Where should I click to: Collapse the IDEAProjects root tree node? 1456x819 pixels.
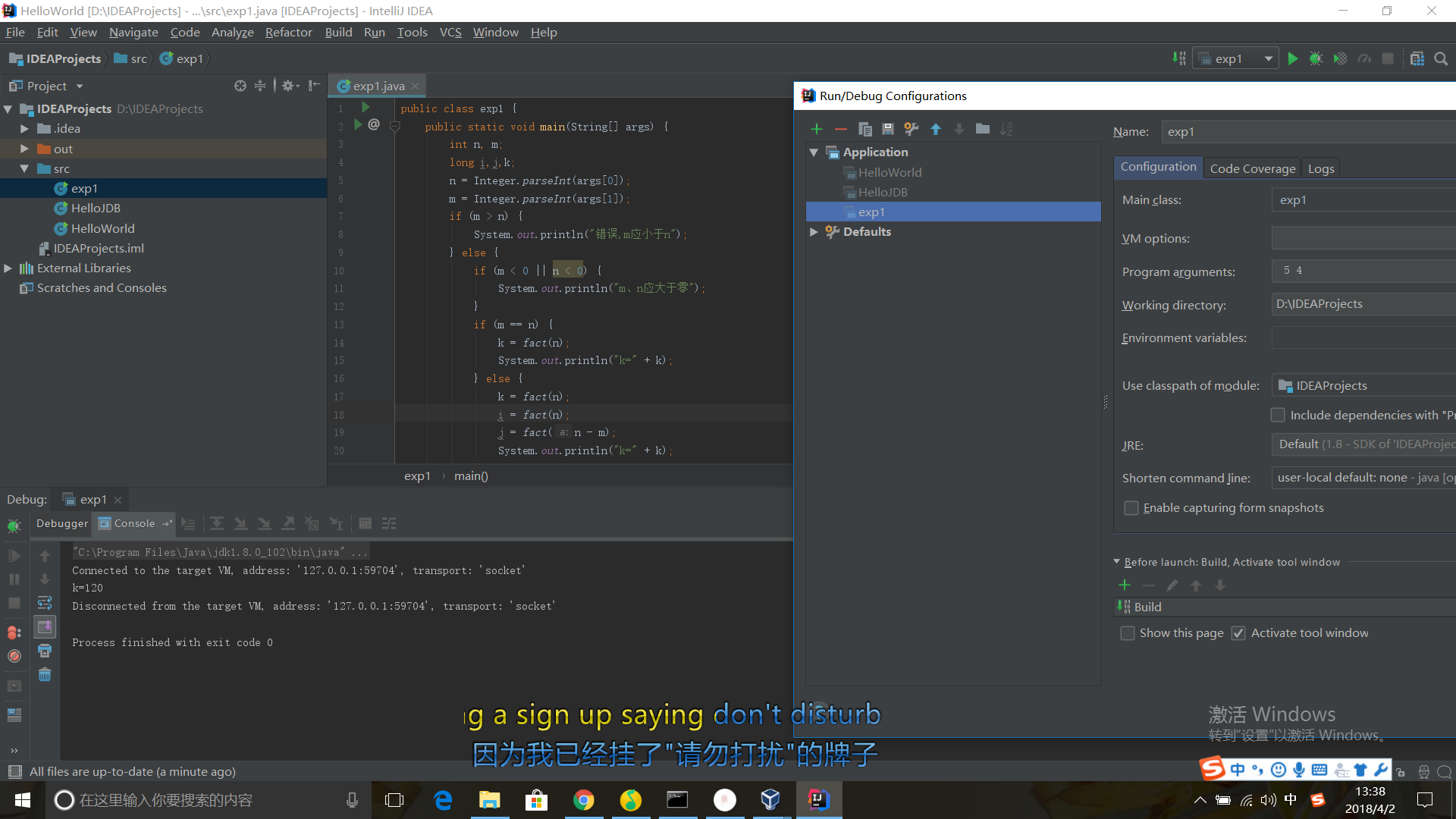coord(8,109)
